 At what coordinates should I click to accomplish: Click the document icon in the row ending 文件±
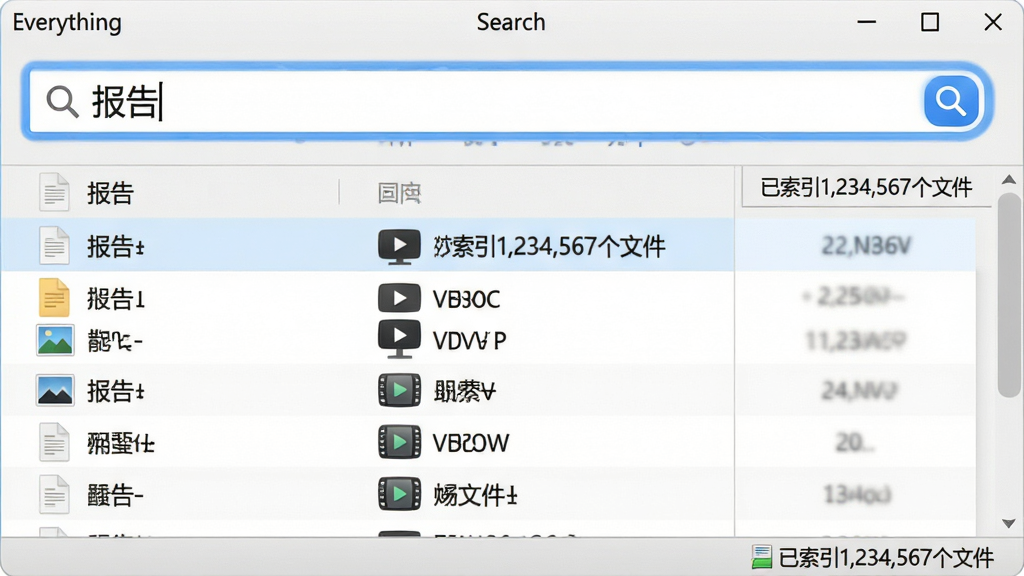click(54, 494)
